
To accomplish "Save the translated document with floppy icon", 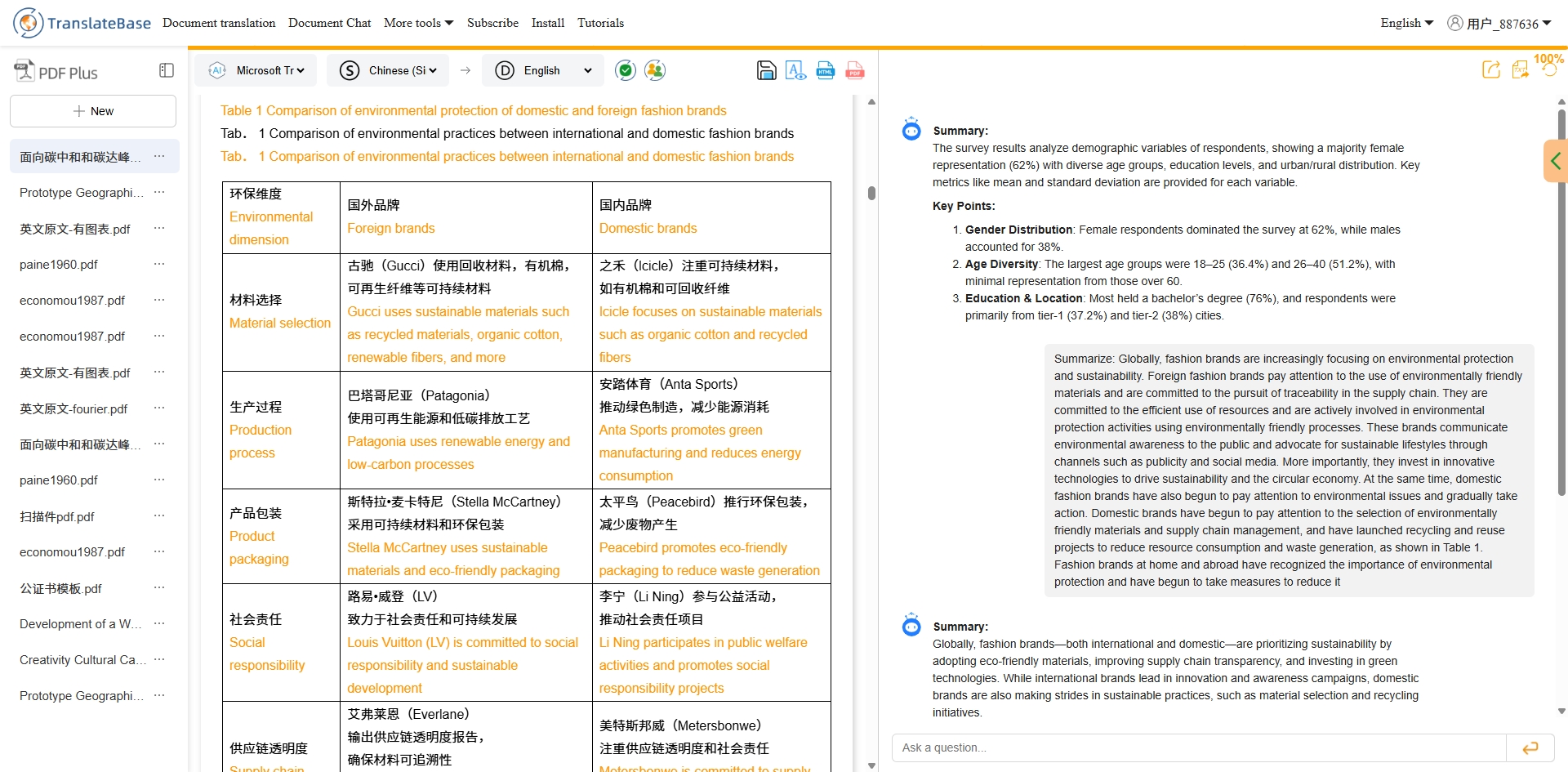I will (766, 70).
